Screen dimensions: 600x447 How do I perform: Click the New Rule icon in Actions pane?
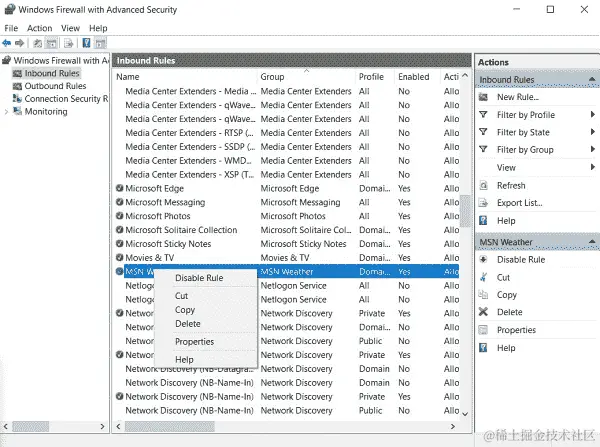coord(483,97)
